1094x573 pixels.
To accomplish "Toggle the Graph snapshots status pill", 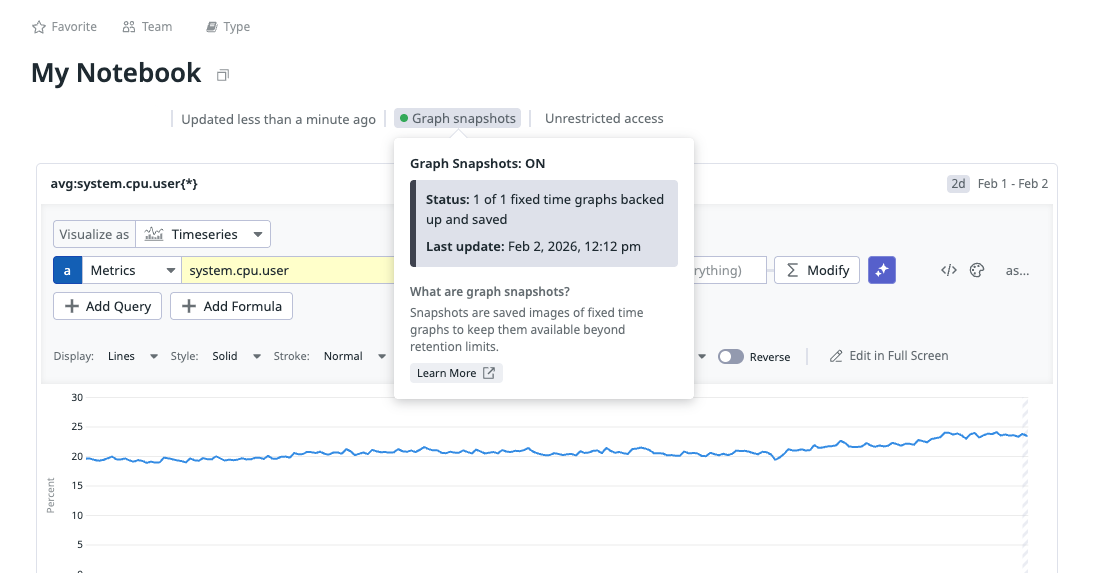I will pos(458,119).
